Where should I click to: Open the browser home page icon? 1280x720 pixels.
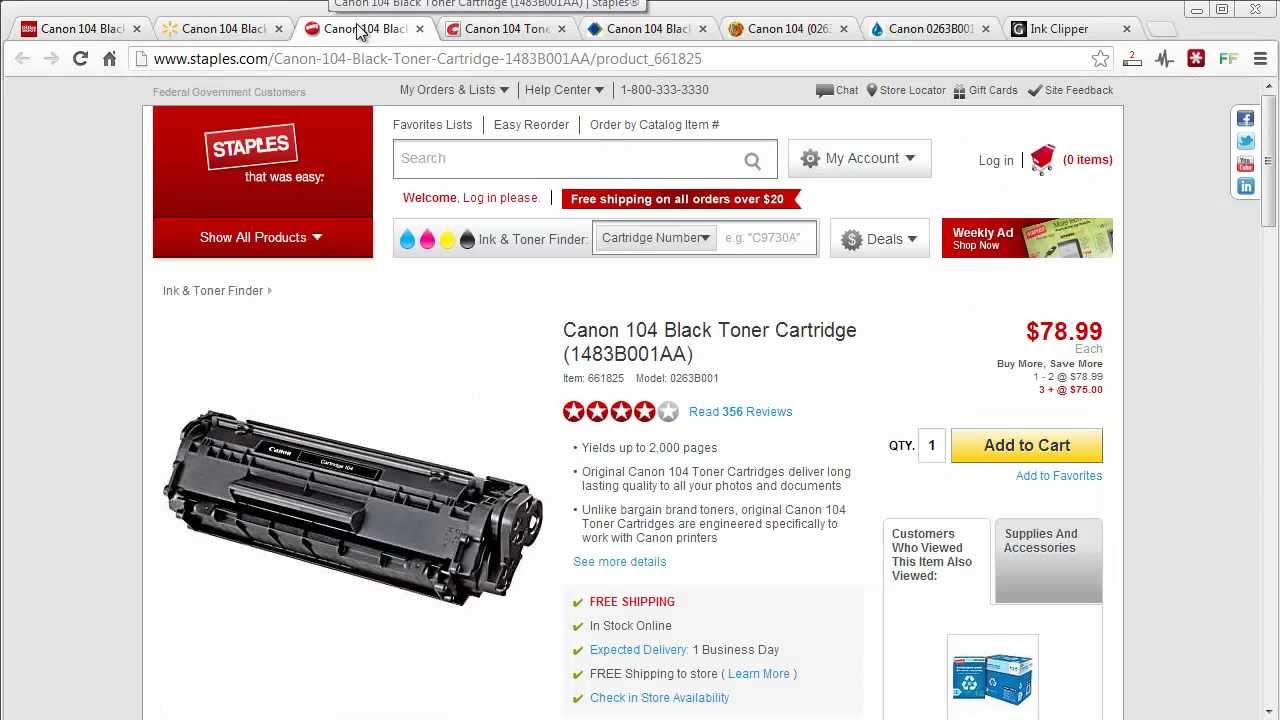point(109,59)
